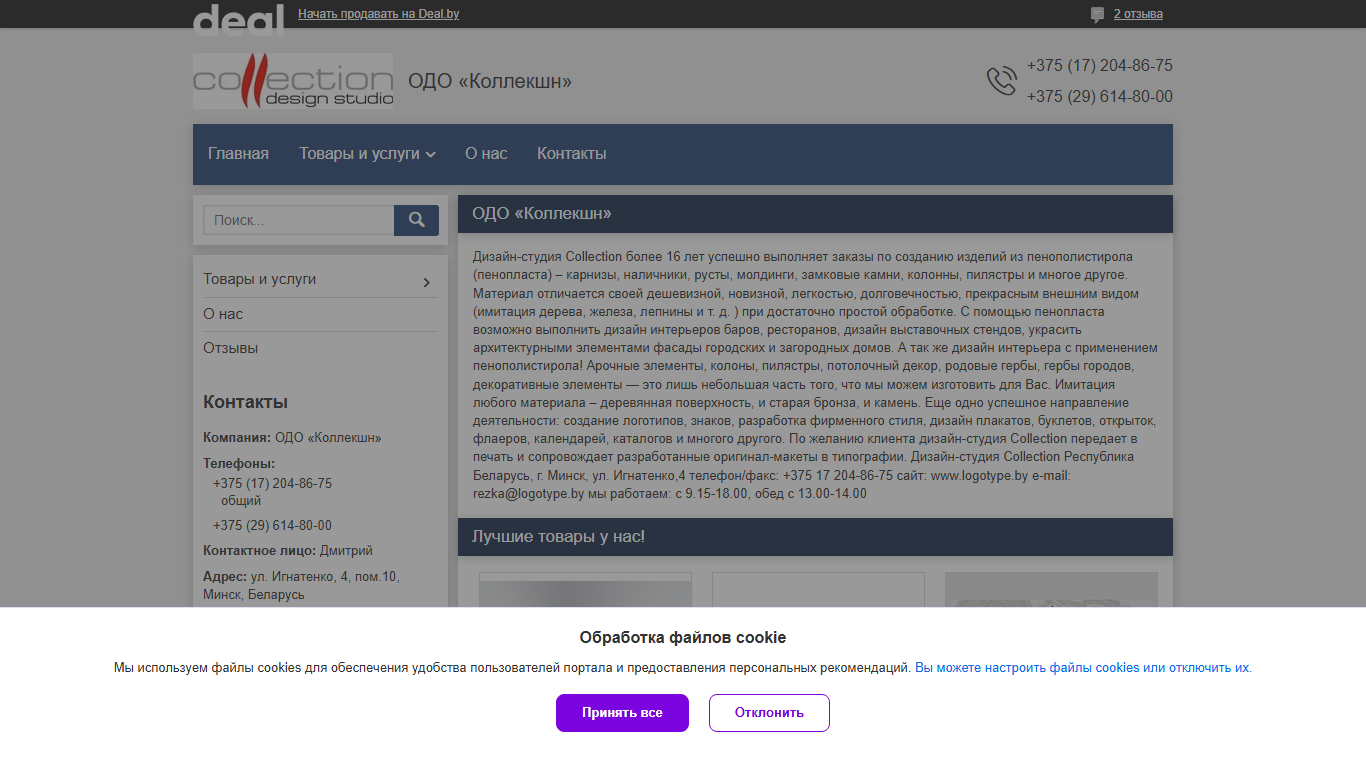Open 'Контакты' in the navigation bar
This screenshot has width=1366, height=768.
[x=572, y=154]
